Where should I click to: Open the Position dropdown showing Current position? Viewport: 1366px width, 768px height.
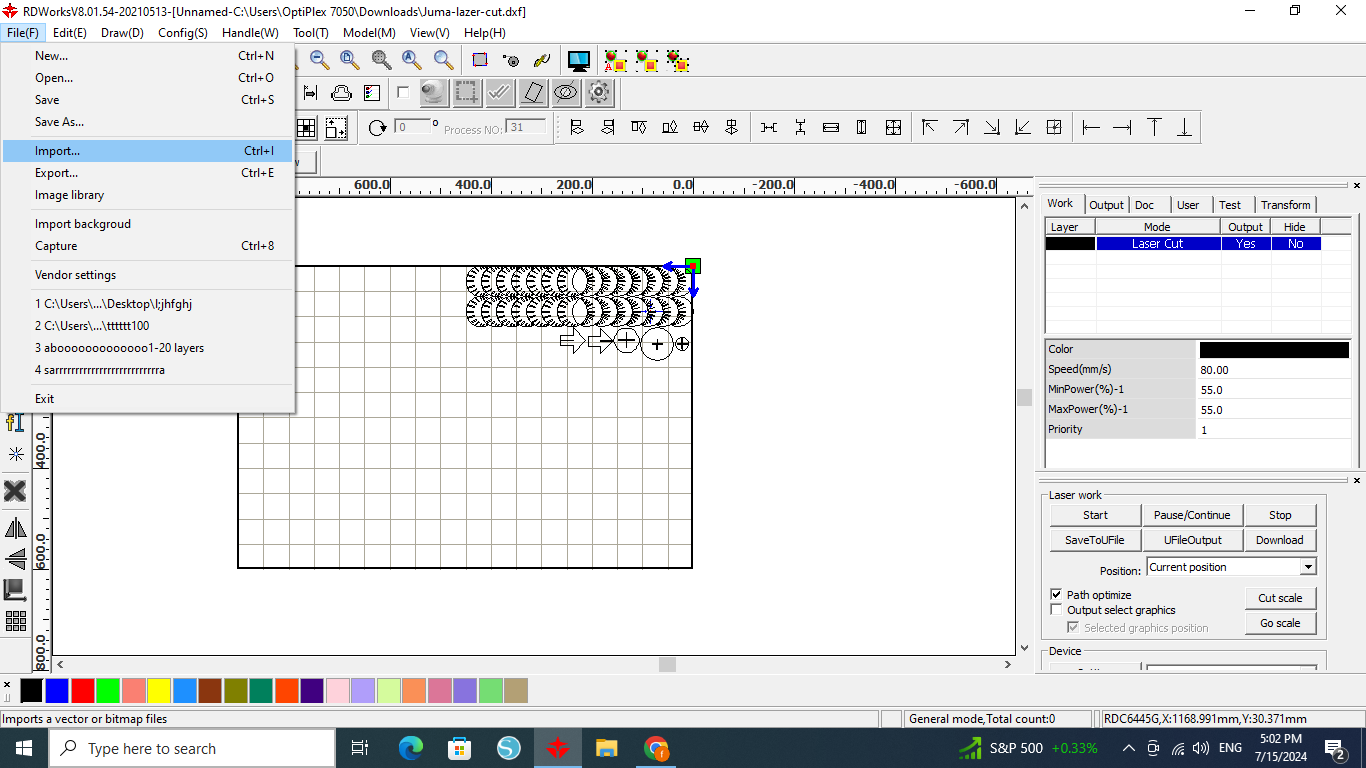[x=1231, y=567]
